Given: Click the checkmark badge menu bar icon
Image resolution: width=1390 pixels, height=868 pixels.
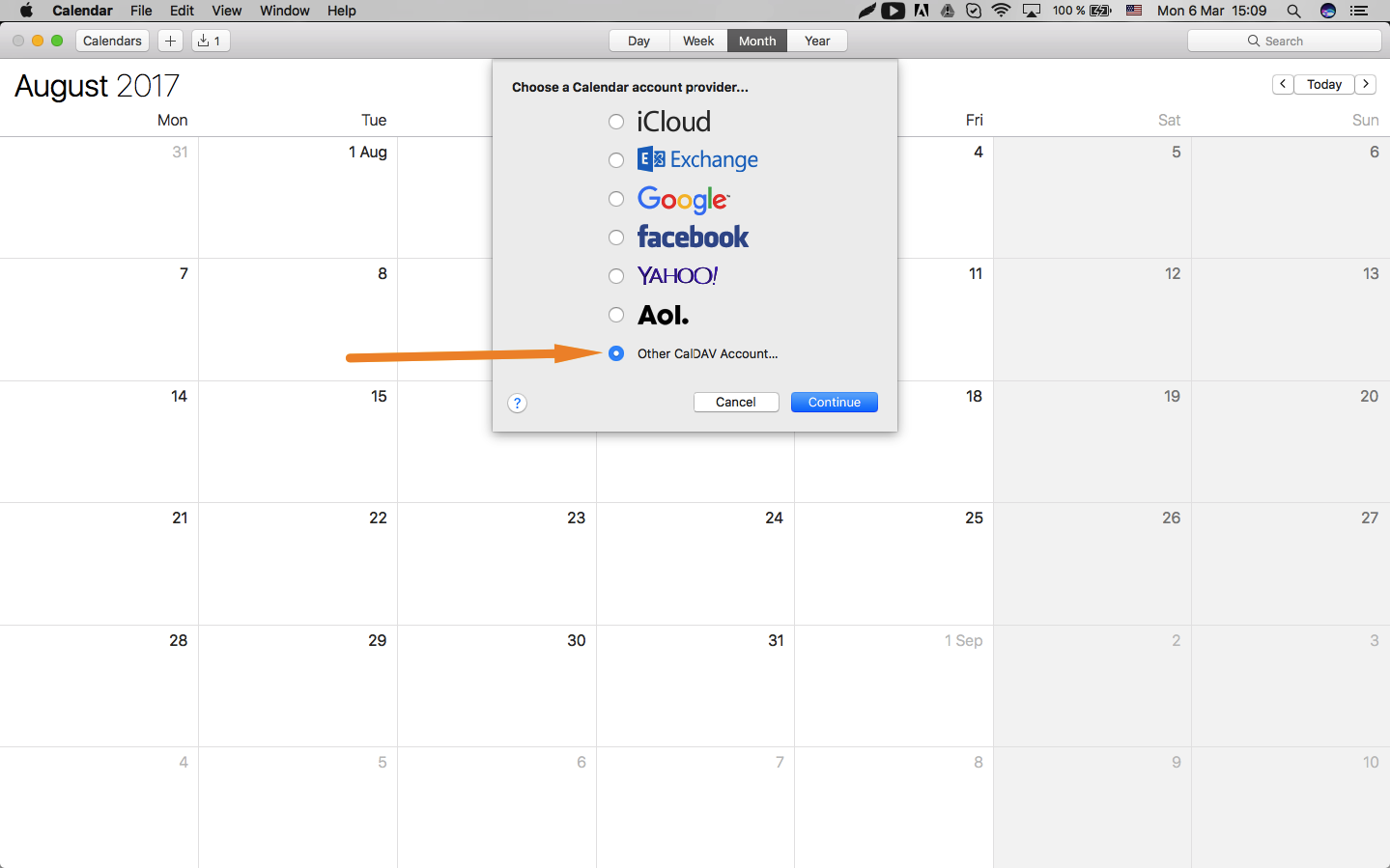Looking at the screenshot, I should (x=974, y=11).
